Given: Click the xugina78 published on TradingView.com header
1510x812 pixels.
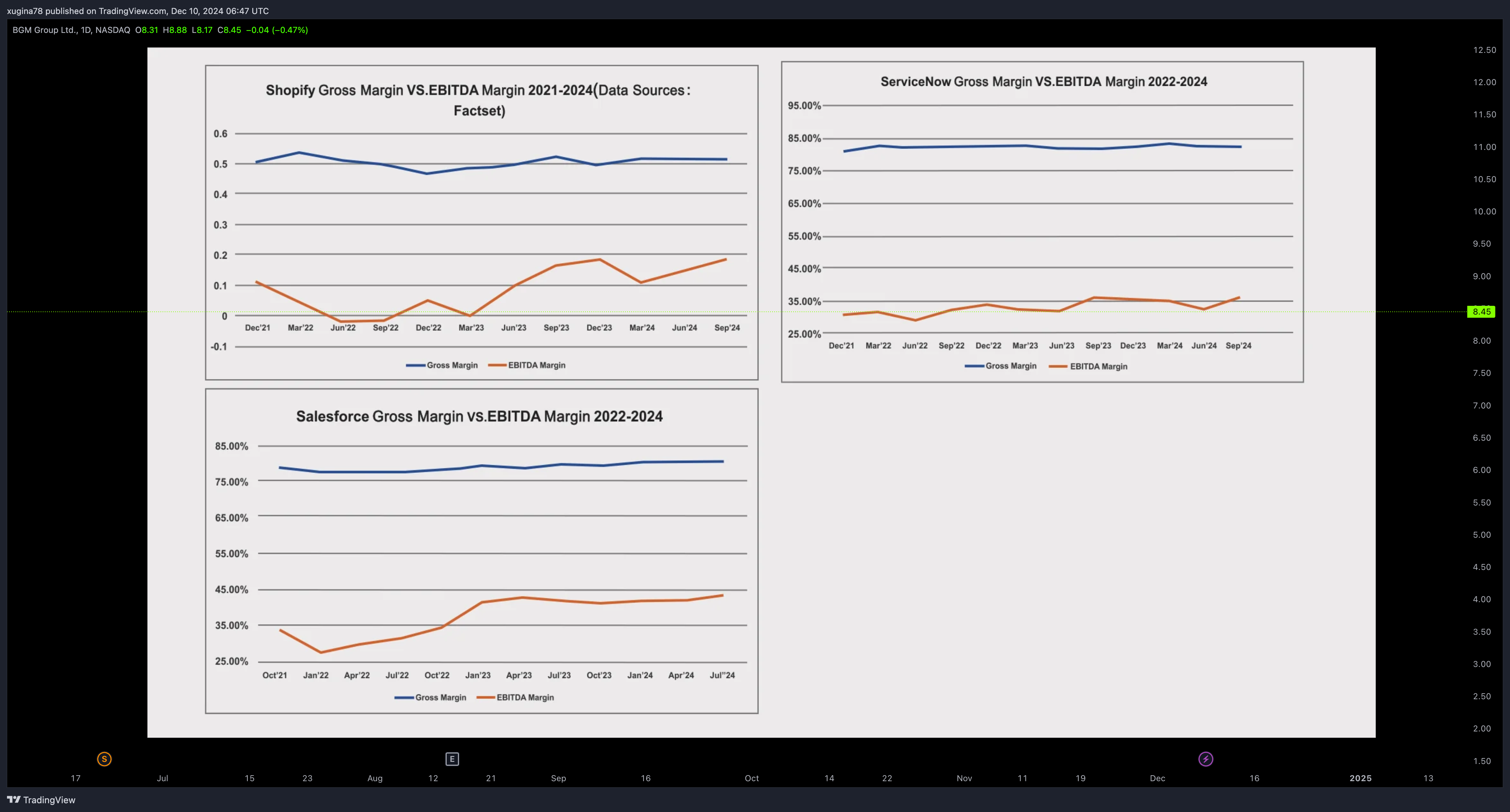Looking at the screenshot, I should (x=138, y=11).
